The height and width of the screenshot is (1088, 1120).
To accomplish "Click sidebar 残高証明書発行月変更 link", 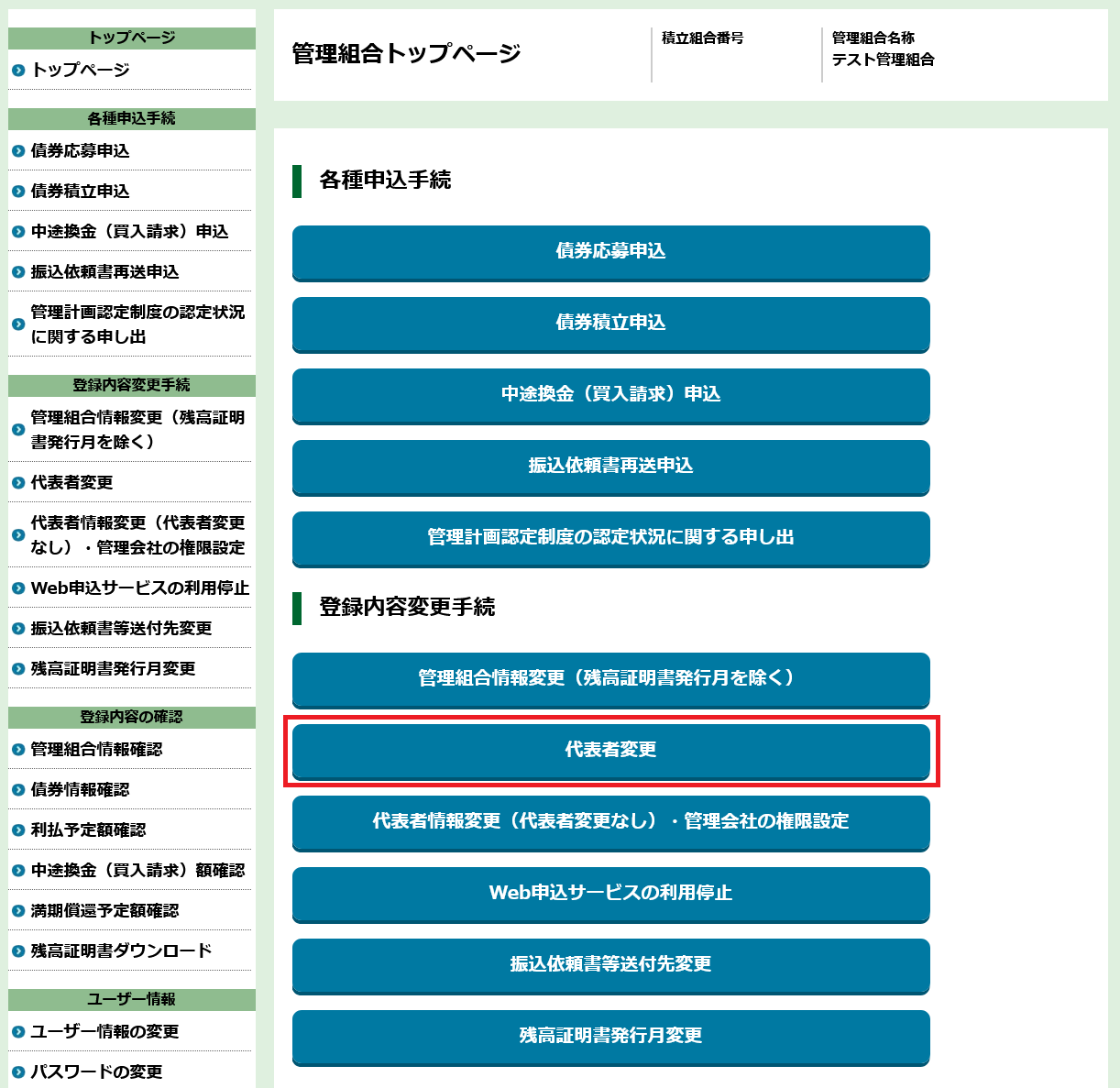I will point(113,668).
